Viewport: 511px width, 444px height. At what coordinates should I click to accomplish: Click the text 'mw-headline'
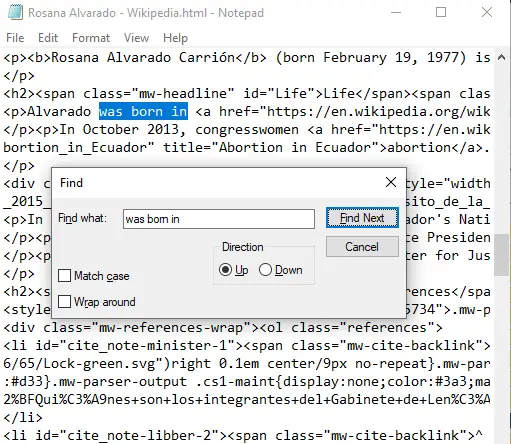(x=183, y=93)
